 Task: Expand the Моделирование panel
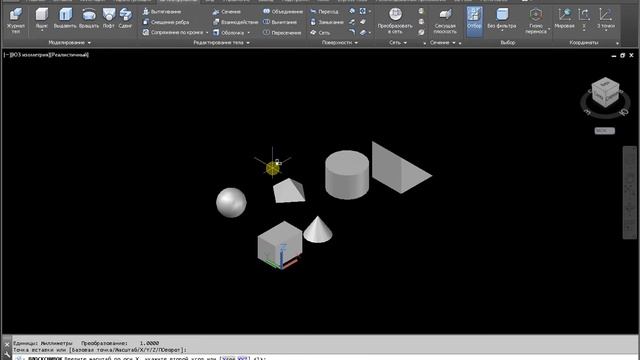(69, 42)
